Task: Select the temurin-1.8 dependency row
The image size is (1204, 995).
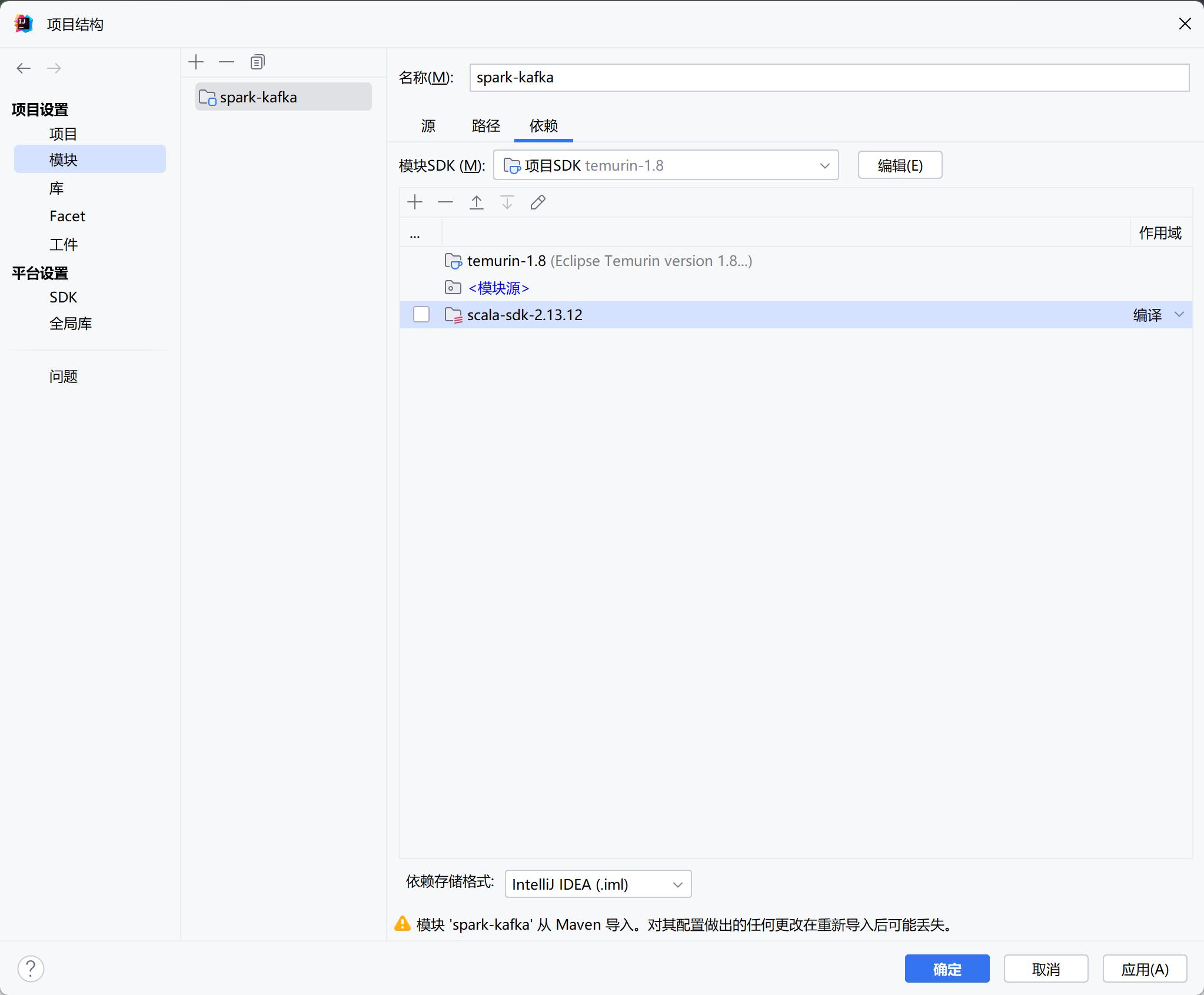Action: [796, 261]
